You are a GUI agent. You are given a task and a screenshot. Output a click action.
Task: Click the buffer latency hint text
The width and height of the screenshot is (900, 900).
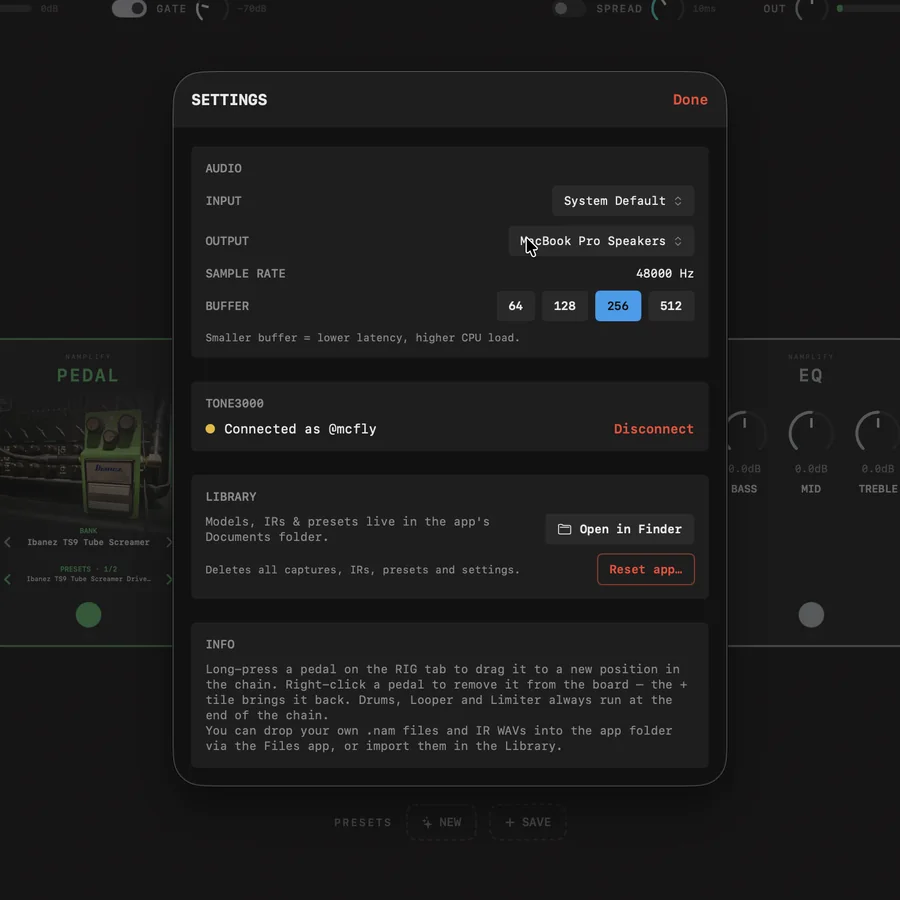pos(362,338)
